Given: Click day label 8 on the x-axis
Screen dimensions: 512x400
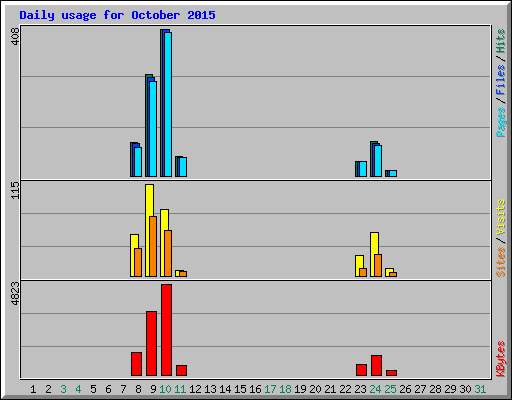Looking at the screenshot, I should (138, 389).
